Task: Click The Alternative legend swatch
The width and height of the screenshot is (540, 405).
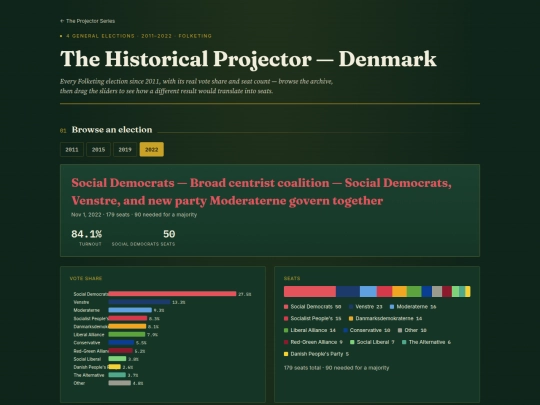Action: (404, 342)
